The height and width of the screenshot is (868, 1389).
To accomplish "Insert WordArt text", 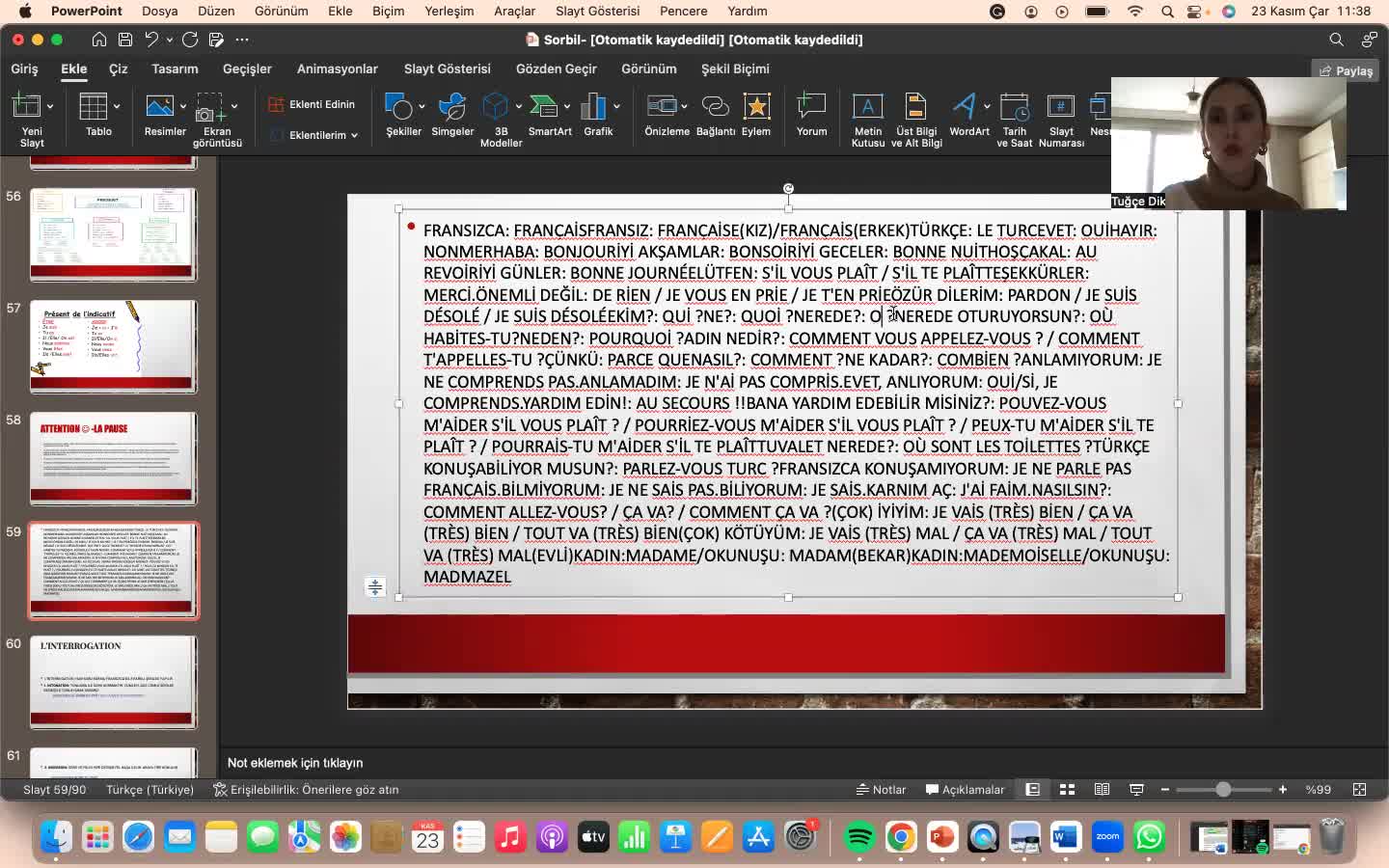I will pos(964,107).
